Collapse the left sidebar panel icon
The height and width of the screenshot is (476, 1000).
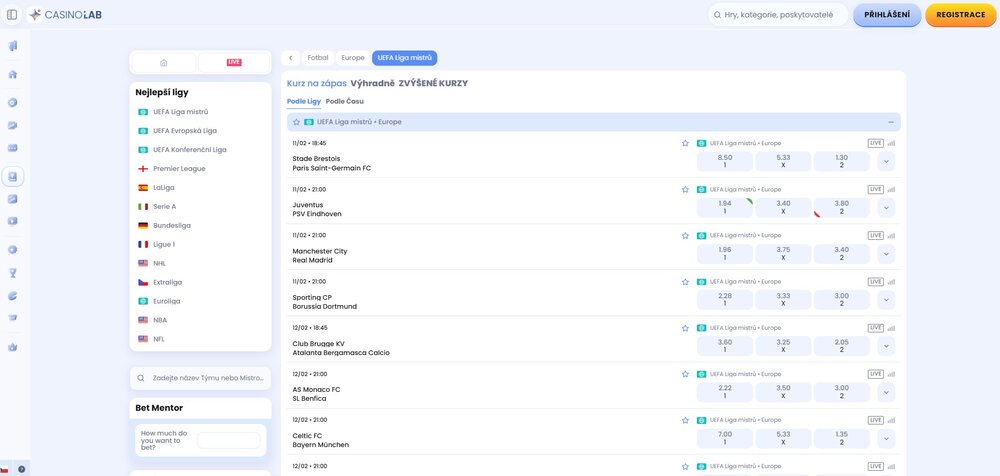12,15
